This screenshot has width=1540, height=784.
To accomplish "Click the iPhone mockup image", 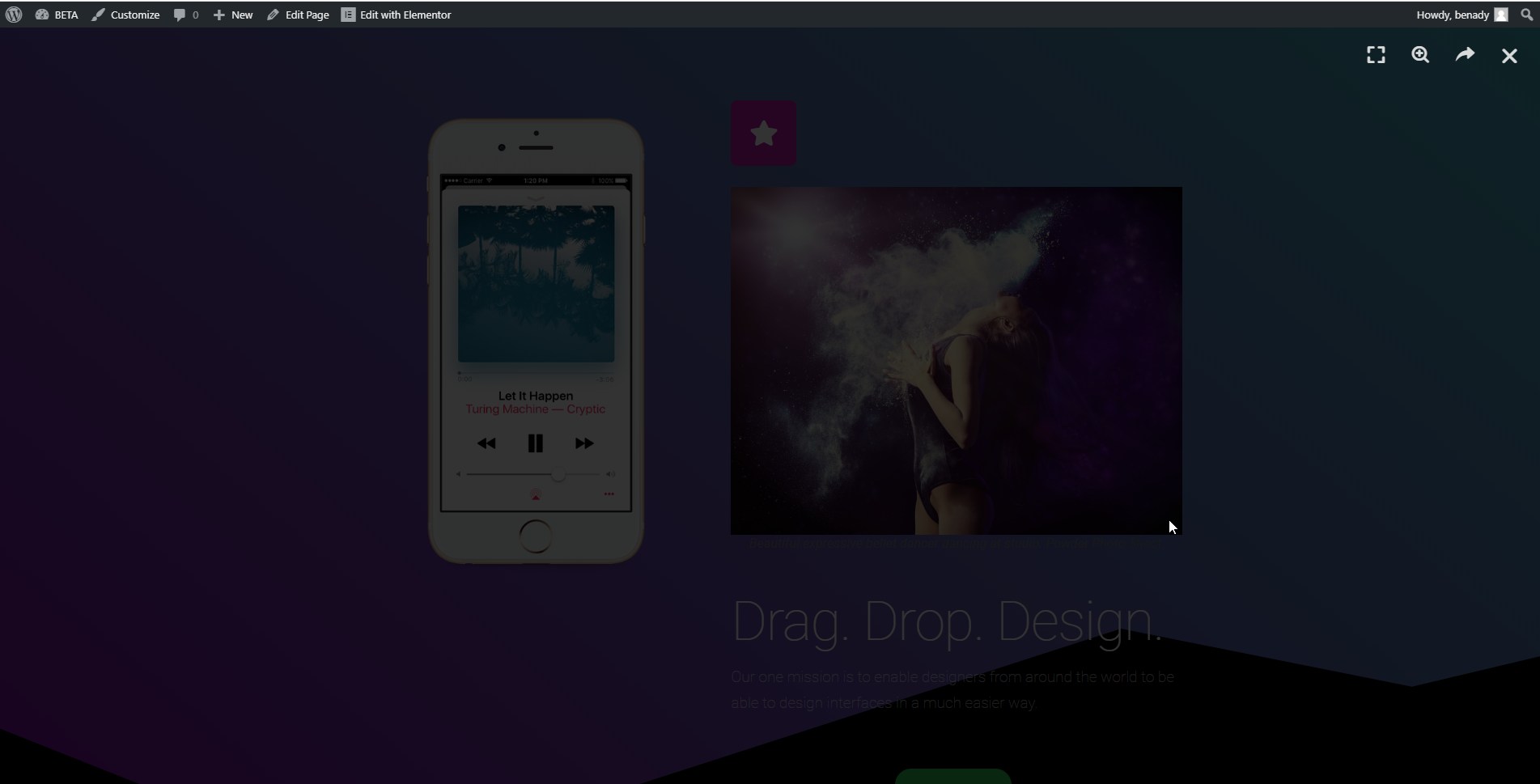I will 536,341.
